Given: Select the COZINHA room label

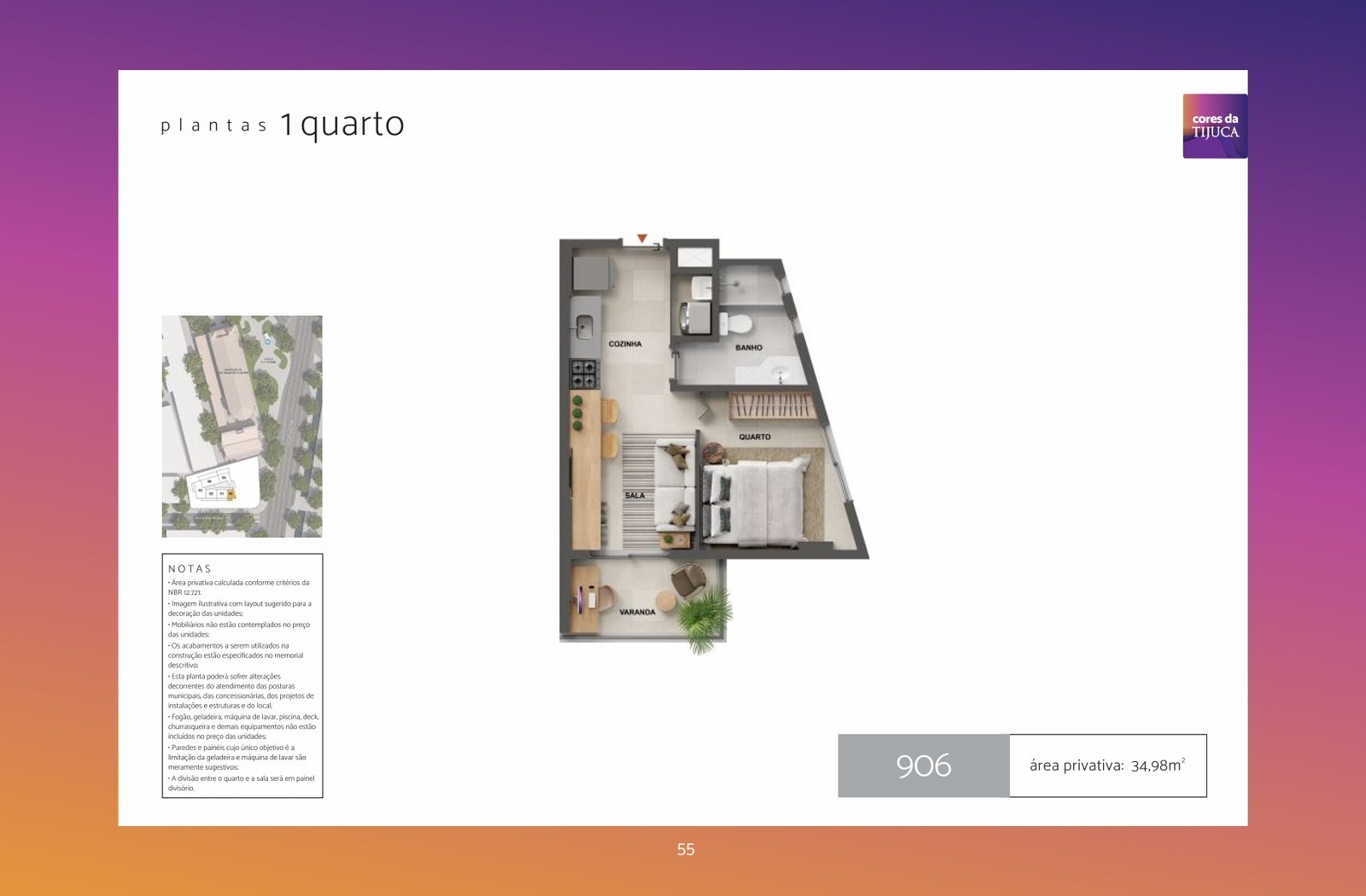Looking at the screenshot, I should point(625,344).
